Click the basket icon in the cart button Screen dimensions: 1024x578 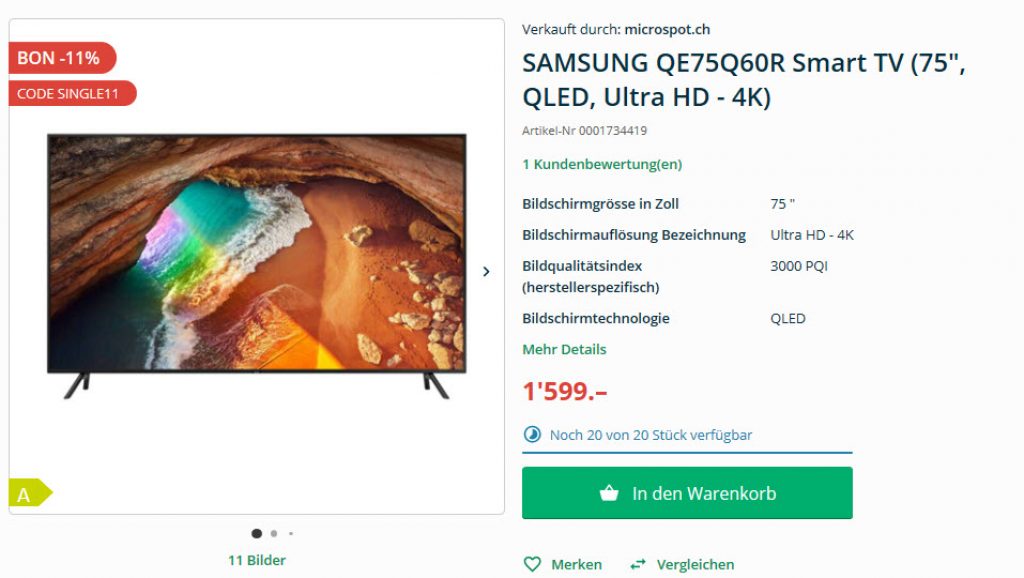point(609,493)
